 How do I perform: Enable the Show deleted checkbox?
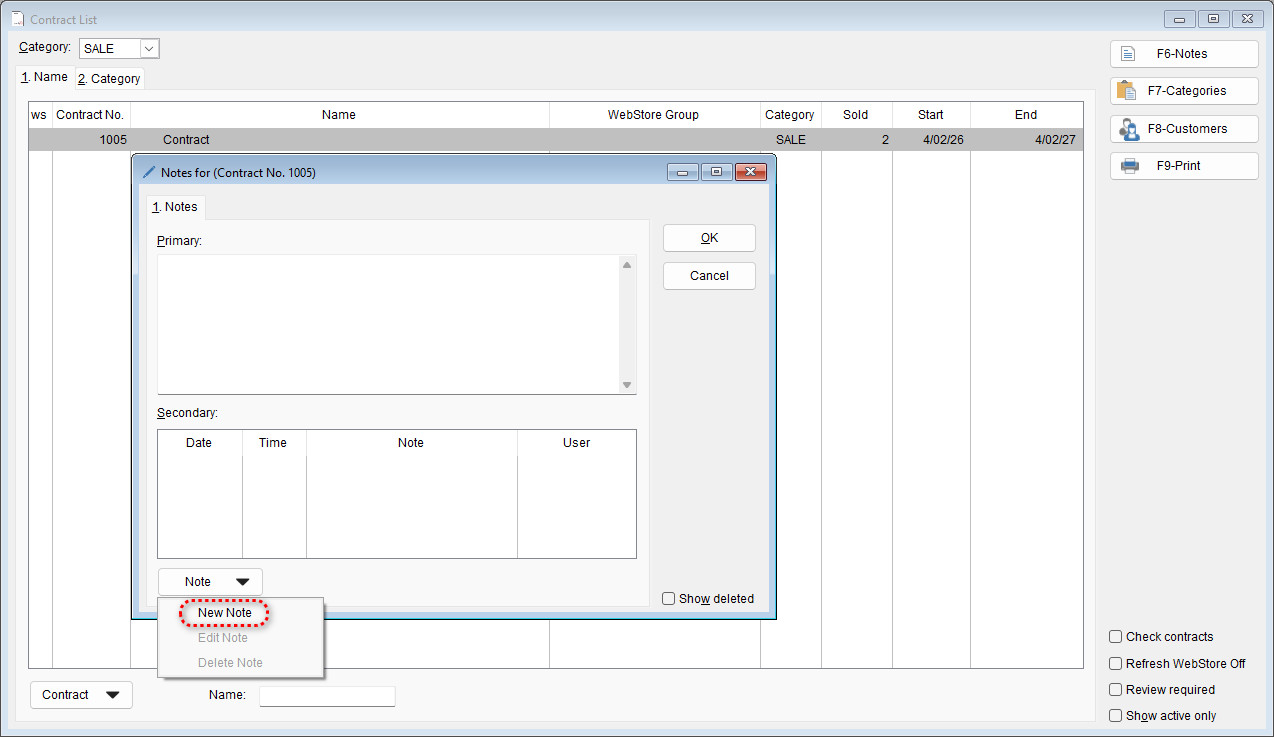(x=669, y=599)
